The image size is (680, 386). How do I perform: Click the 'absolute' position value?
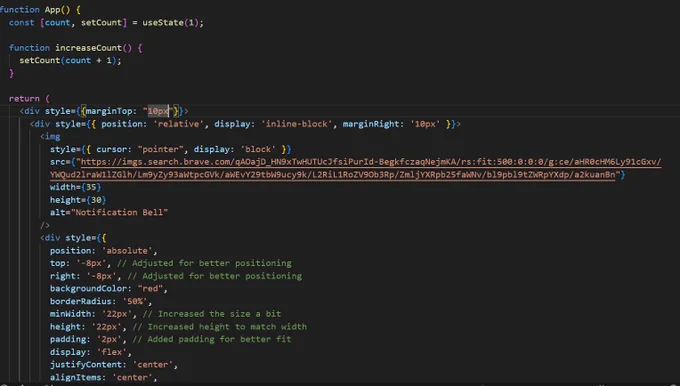pyautogui.click(x=127, y=251)
